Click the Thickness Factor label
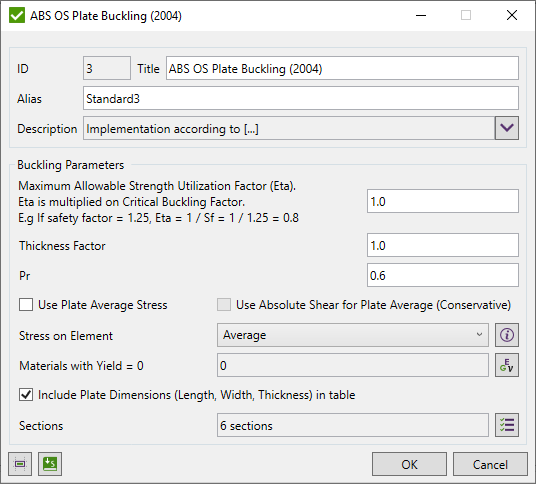The image size is (536, 484). click(x=62, y=246)
